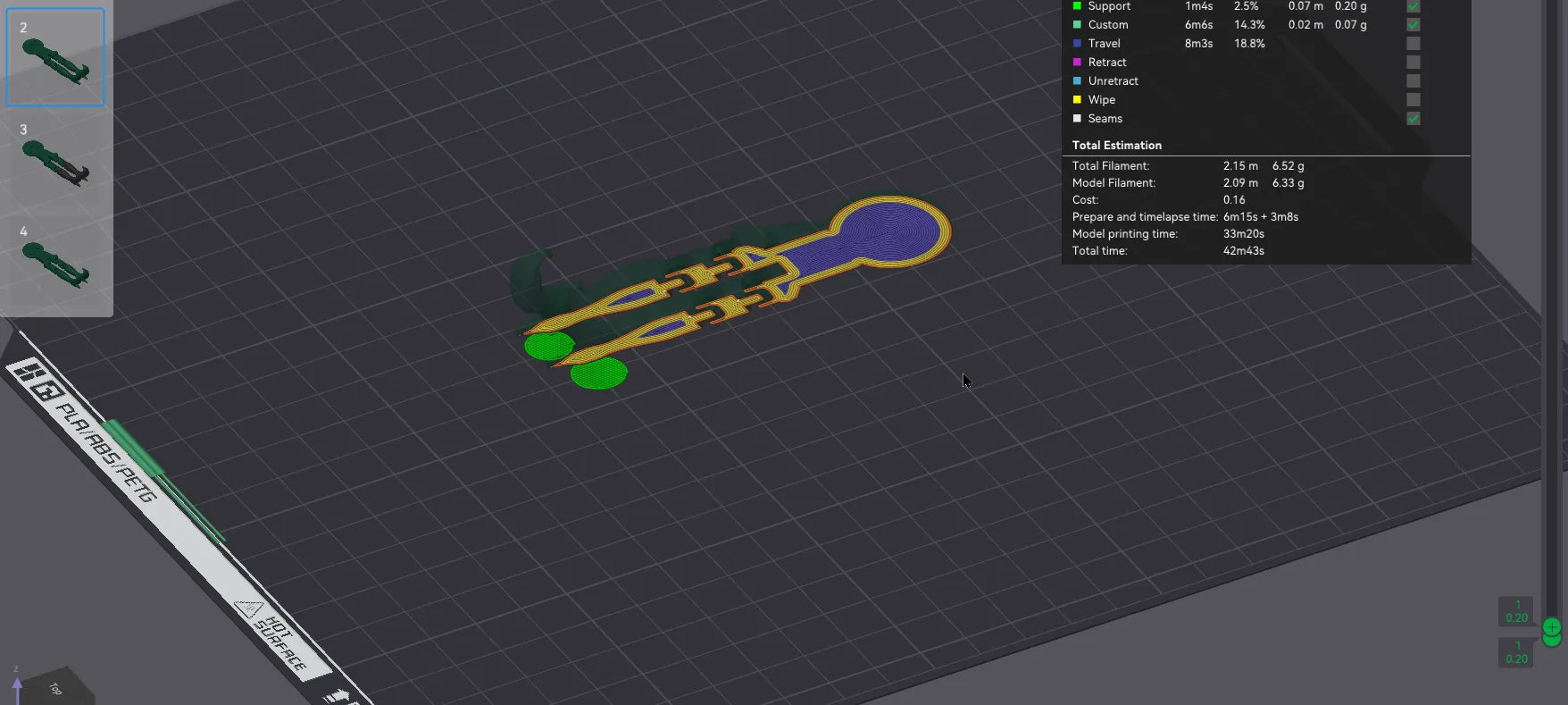Click the teal Custom color swatch

1077,25
